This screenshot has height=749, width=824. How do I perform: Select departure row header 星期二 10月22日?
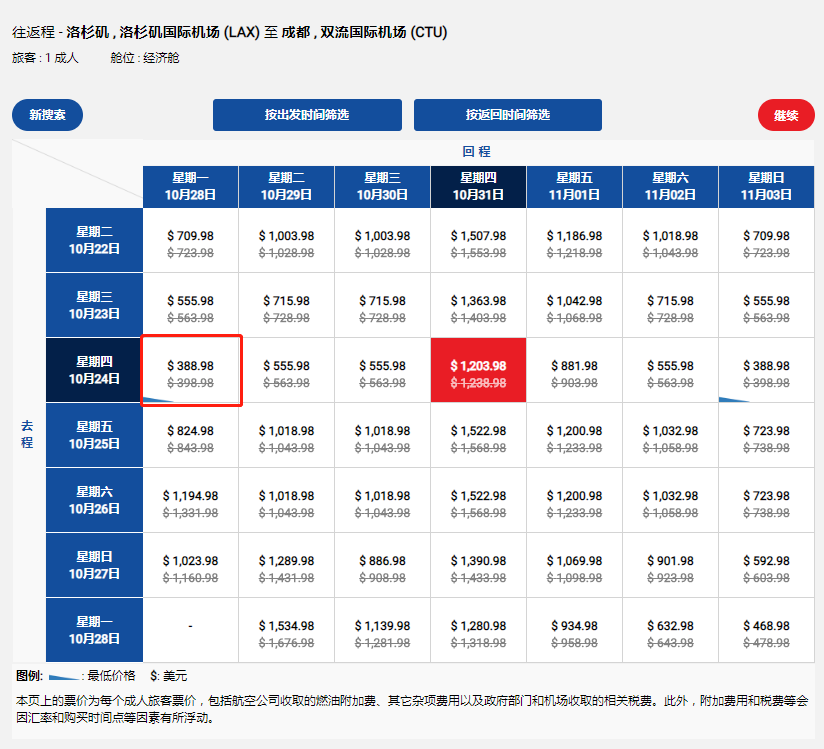[94, 240]
